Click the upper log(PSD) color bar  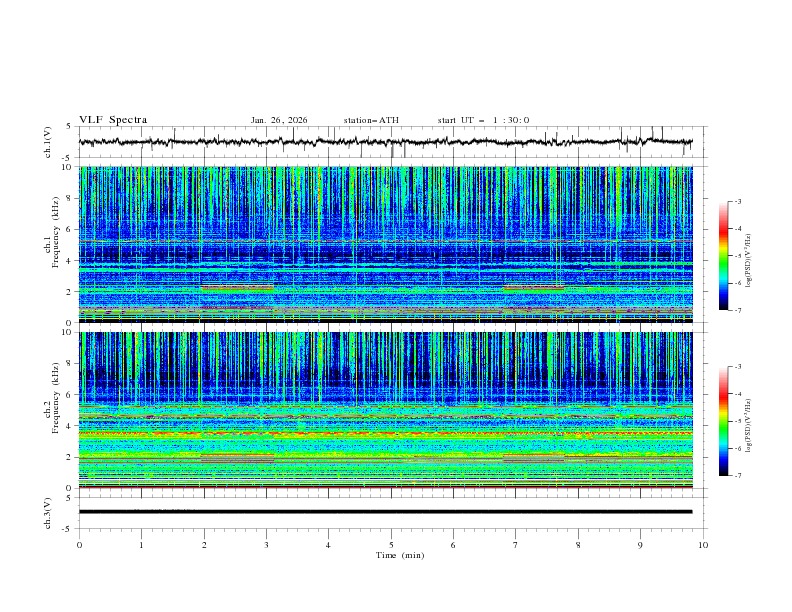pyautogui.click(x=724, y=256)
